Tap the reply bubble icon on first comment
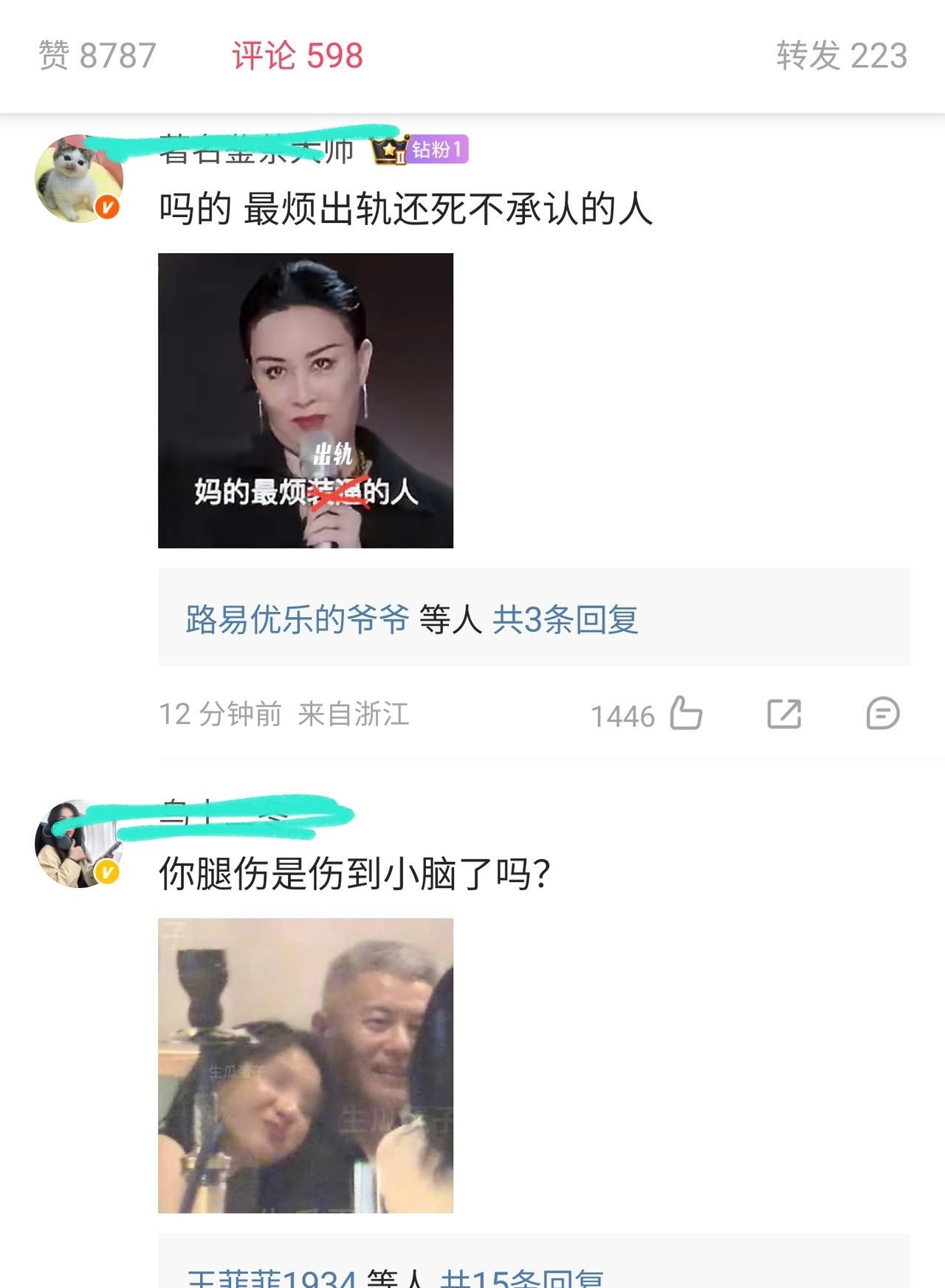Image resolution: width=945 pixels, height=1288 pixels. 882,714
